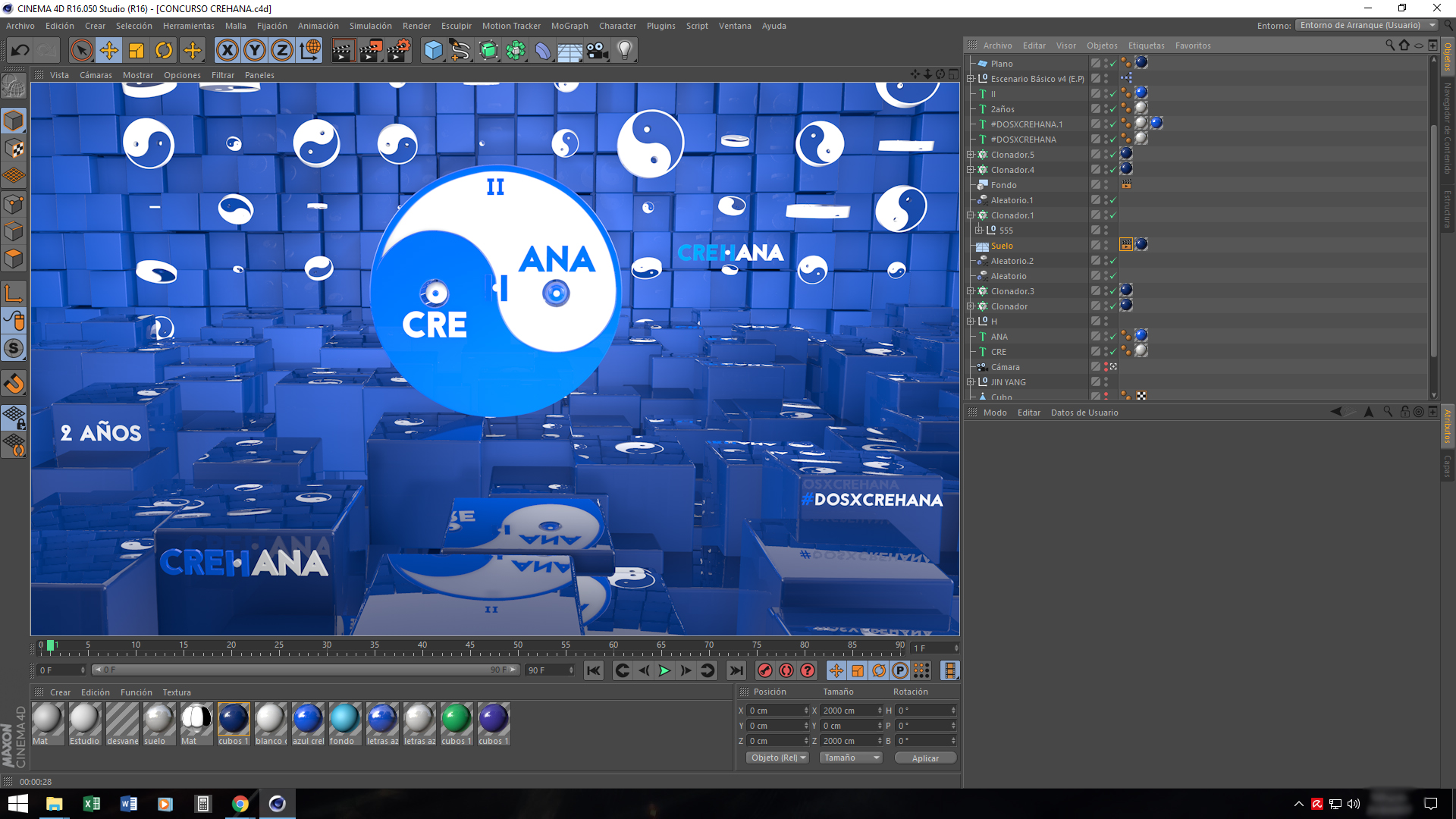Click the Aplicar button
This screenshot has width=1456, height=819.
(925, 758)
